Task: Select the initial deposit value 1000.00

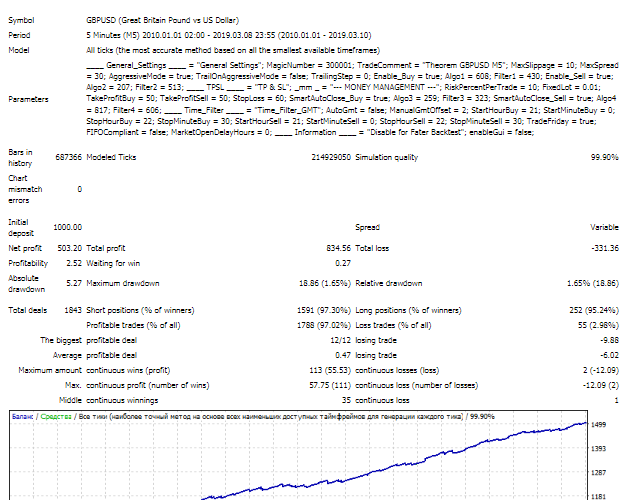Action: pyautogui.click(x=68, y=227)
